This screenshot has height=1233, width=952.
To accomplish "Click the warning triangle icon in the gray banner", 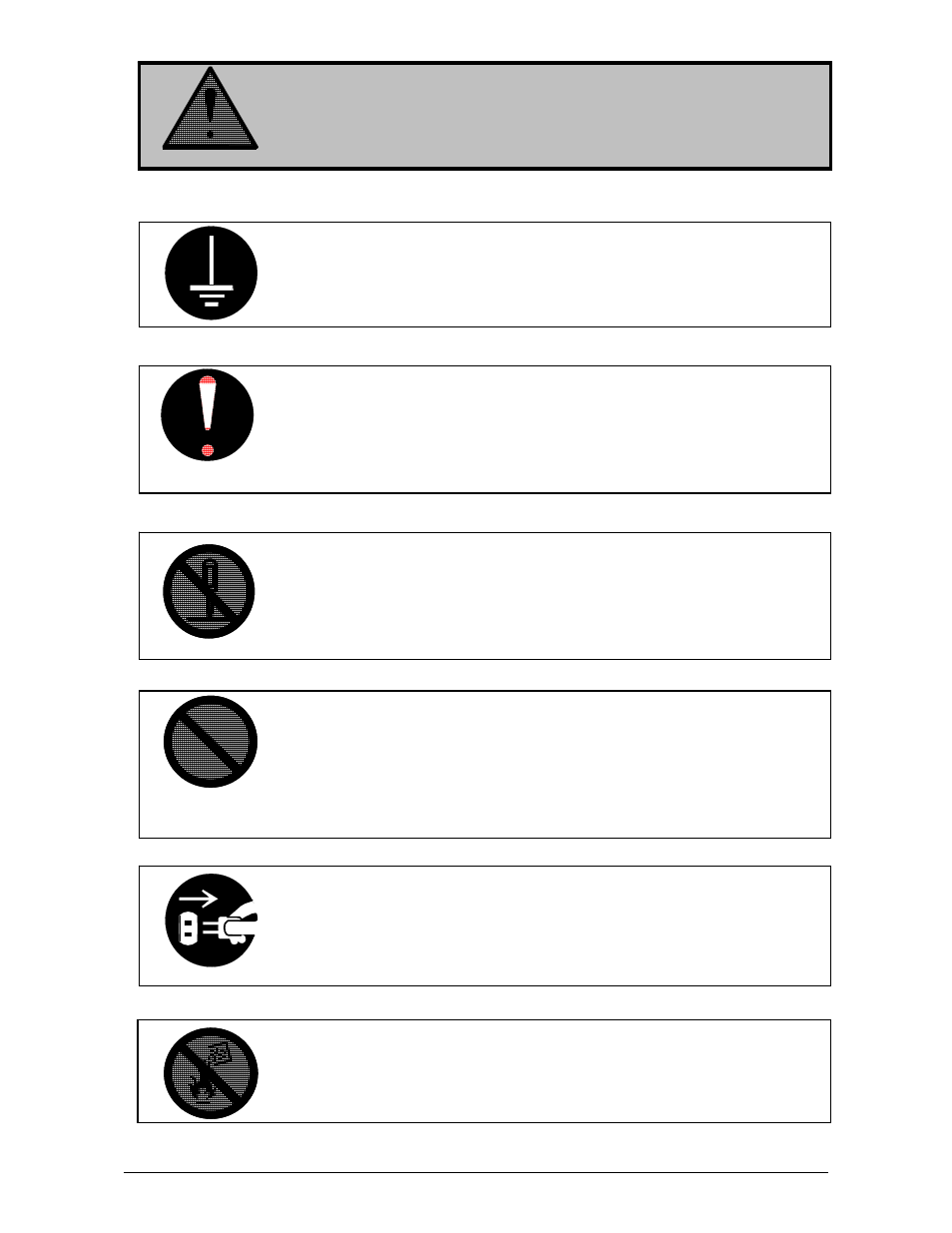I will click(x=211, y=109).
